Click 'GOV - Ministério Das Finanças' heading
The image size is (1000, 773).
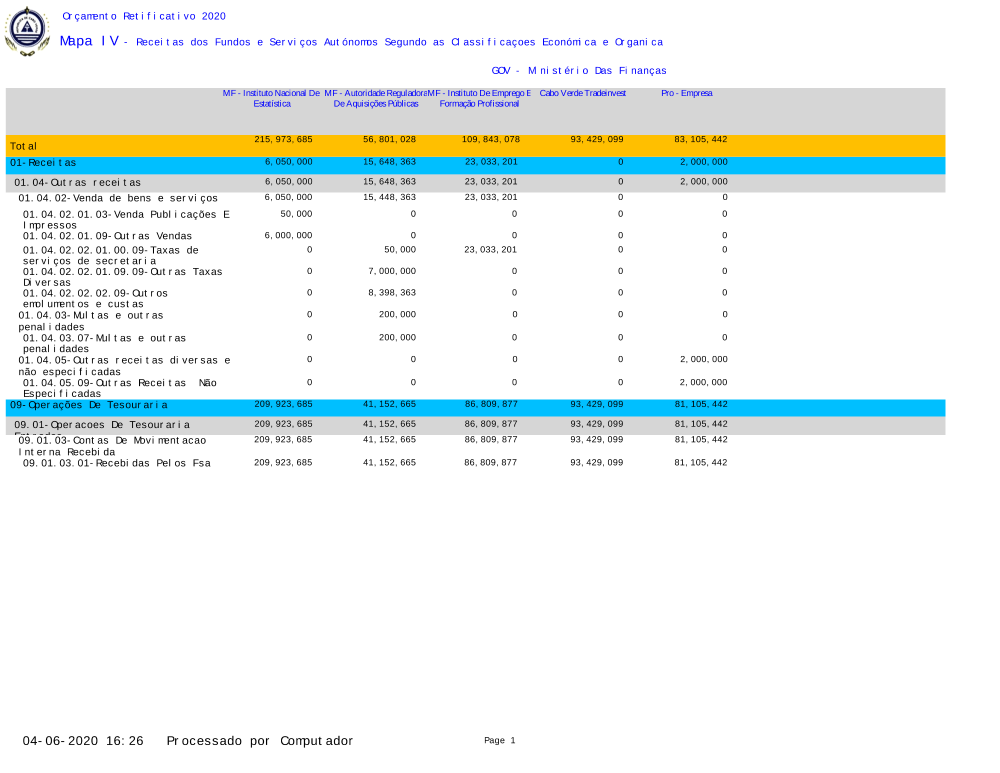[x=579, y=70]
